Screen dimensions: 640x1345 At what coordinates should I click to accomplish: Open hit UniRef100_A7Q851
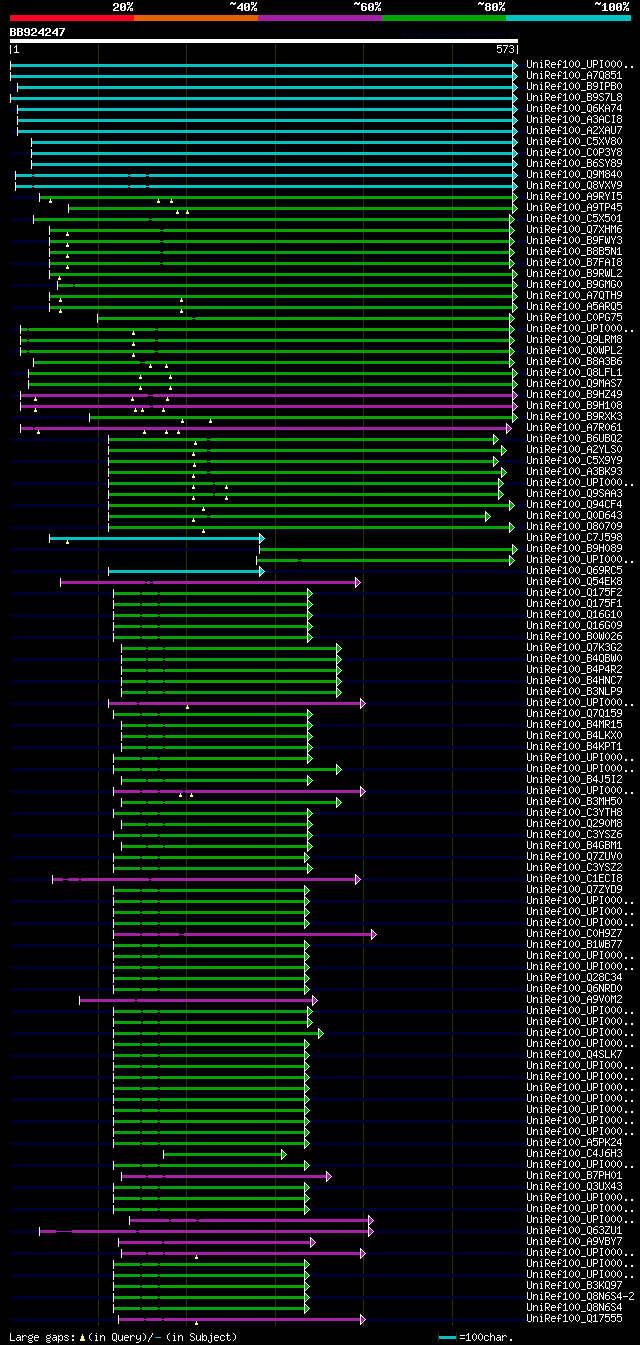point(574,75)
